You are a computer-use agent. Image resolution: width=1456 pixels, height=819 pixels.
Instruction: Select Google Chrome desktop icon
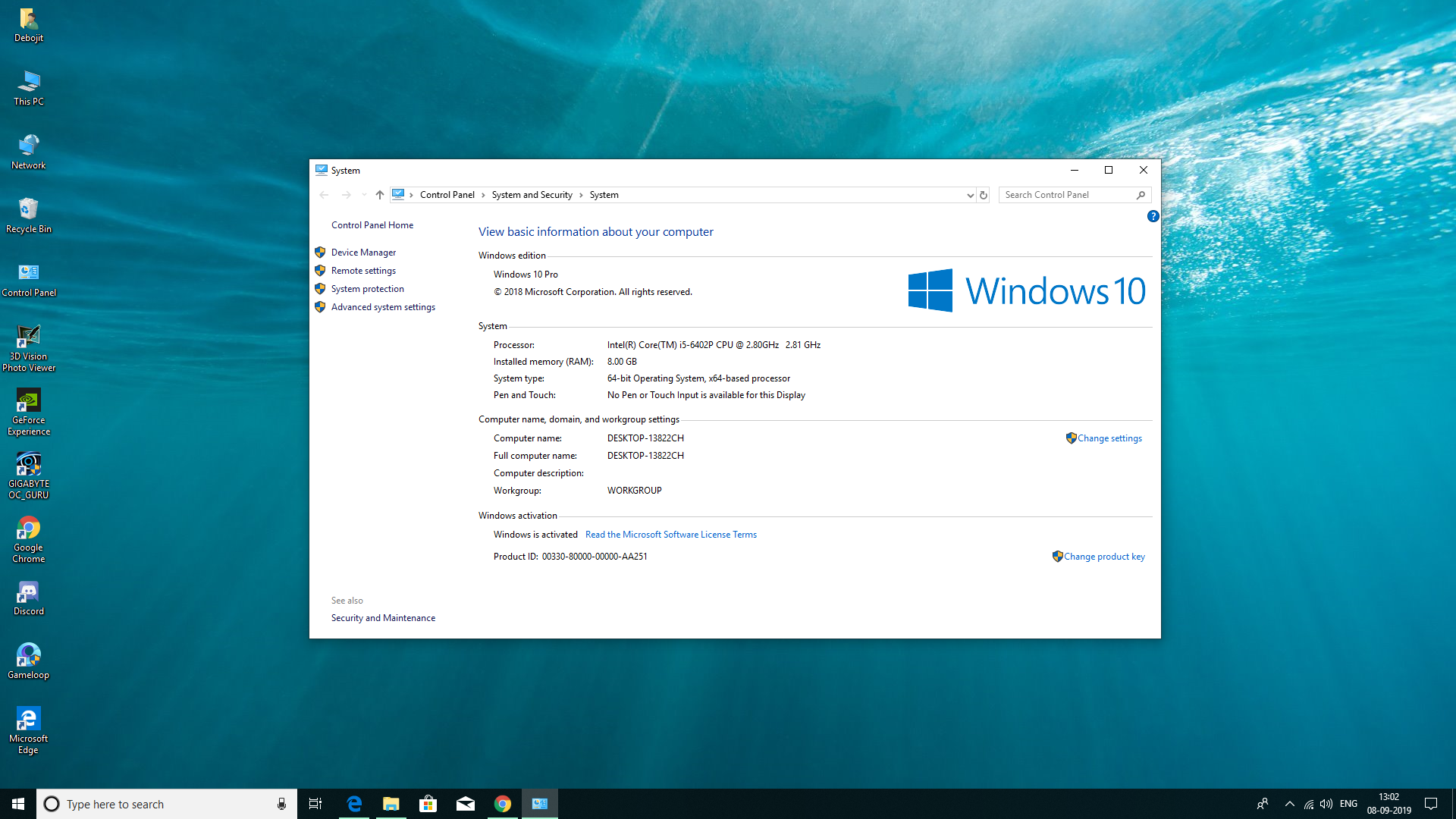tap(29, 540)
